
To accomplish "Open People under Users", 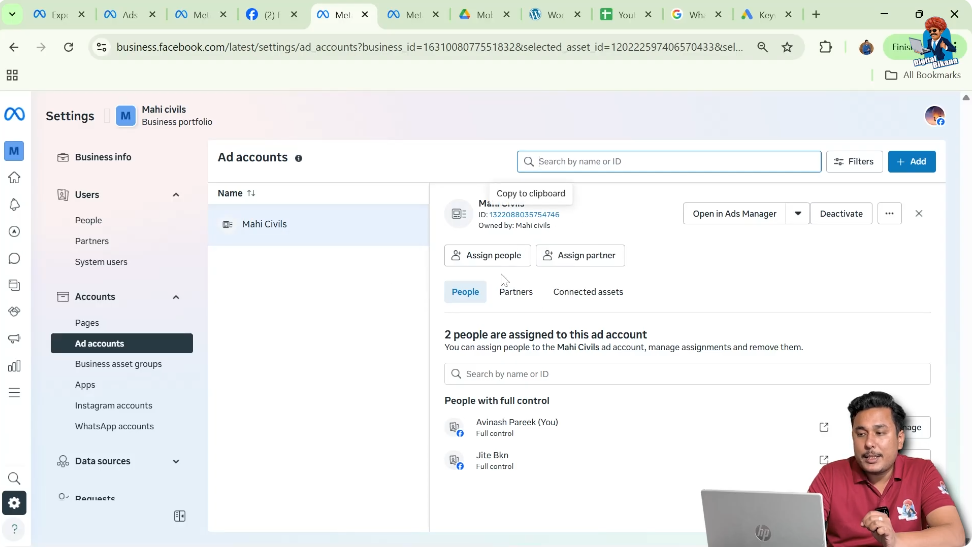I will pos(88,221).
